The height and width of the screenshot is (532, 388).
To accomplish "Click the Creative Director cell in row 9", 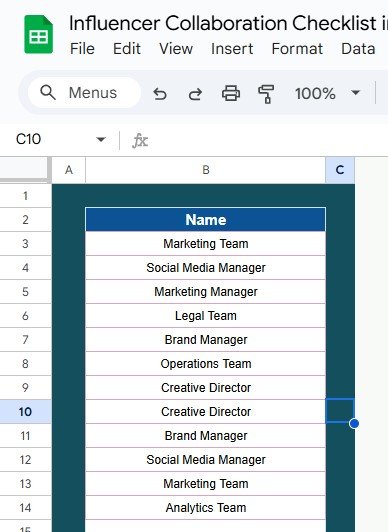I will [x=206, y=387].
